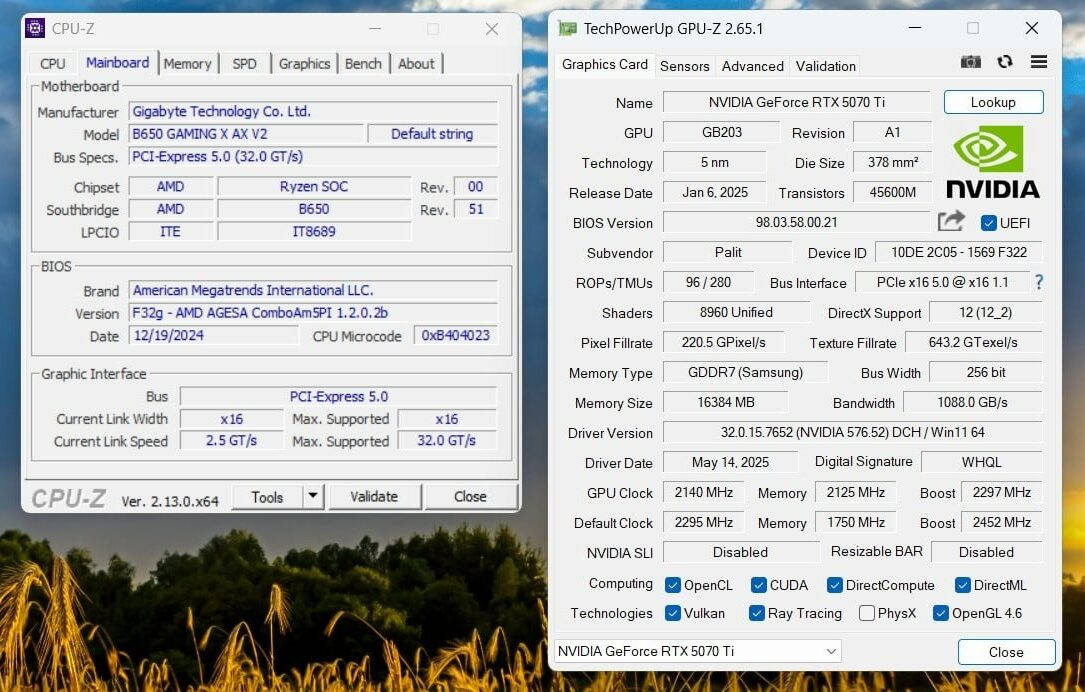Toggle the Vulkan checkbox
Image resolution: width=1085 pixels, height=692 pixels.
point(673,613)
